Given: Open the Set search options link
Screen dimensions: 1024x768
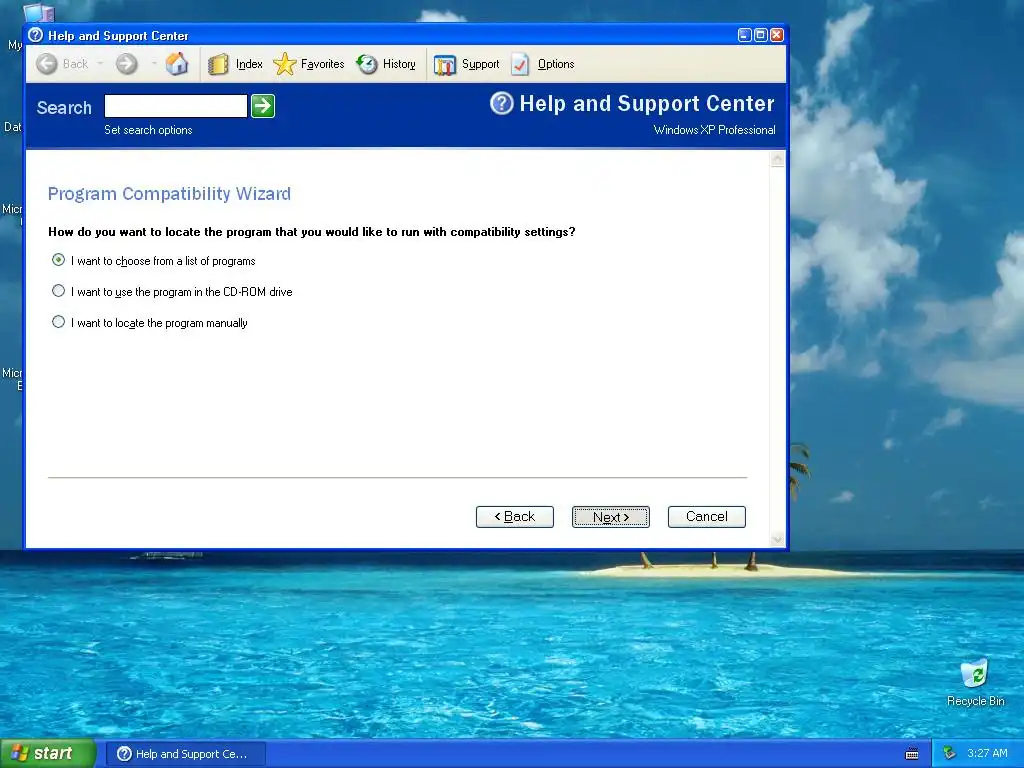Looking at the screenshot, I should point(148,130).
